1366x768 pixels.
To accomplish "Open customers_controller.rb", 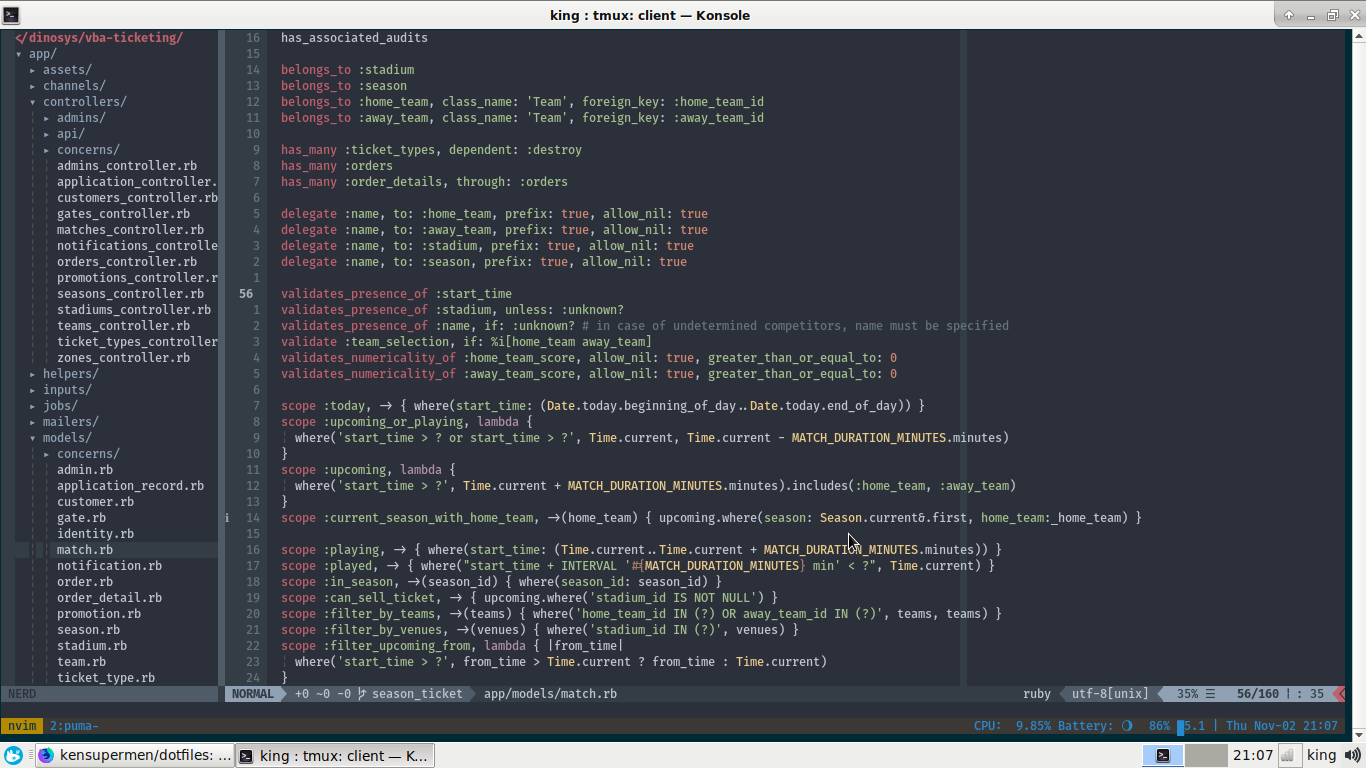I will coord(137,198).
